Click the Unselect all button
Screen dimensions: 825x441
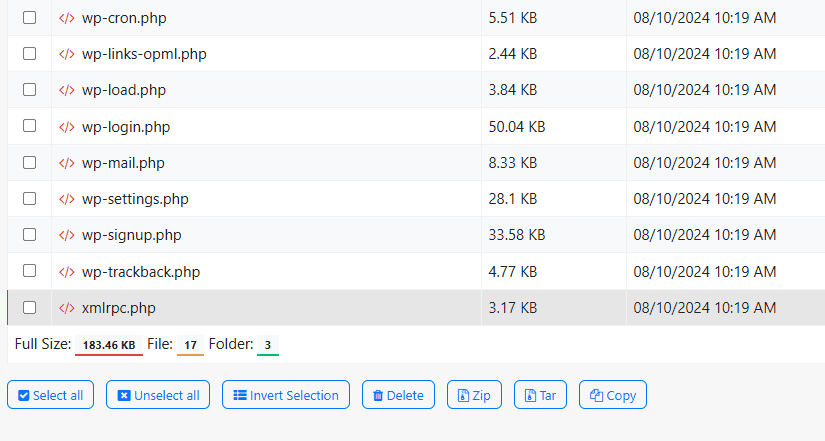point(158,395)
